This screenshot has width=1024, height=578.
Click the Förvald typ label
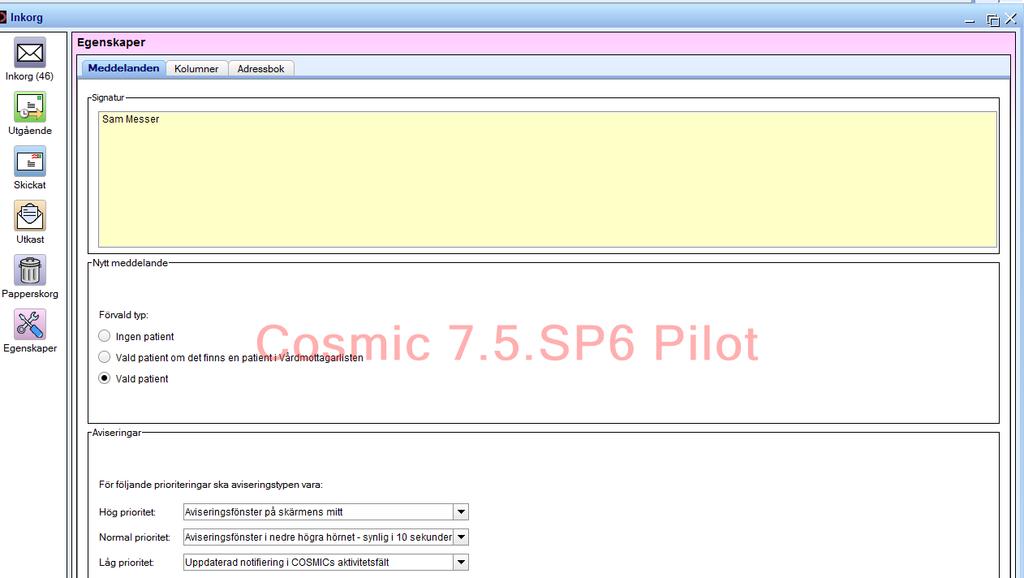point(123,315)
